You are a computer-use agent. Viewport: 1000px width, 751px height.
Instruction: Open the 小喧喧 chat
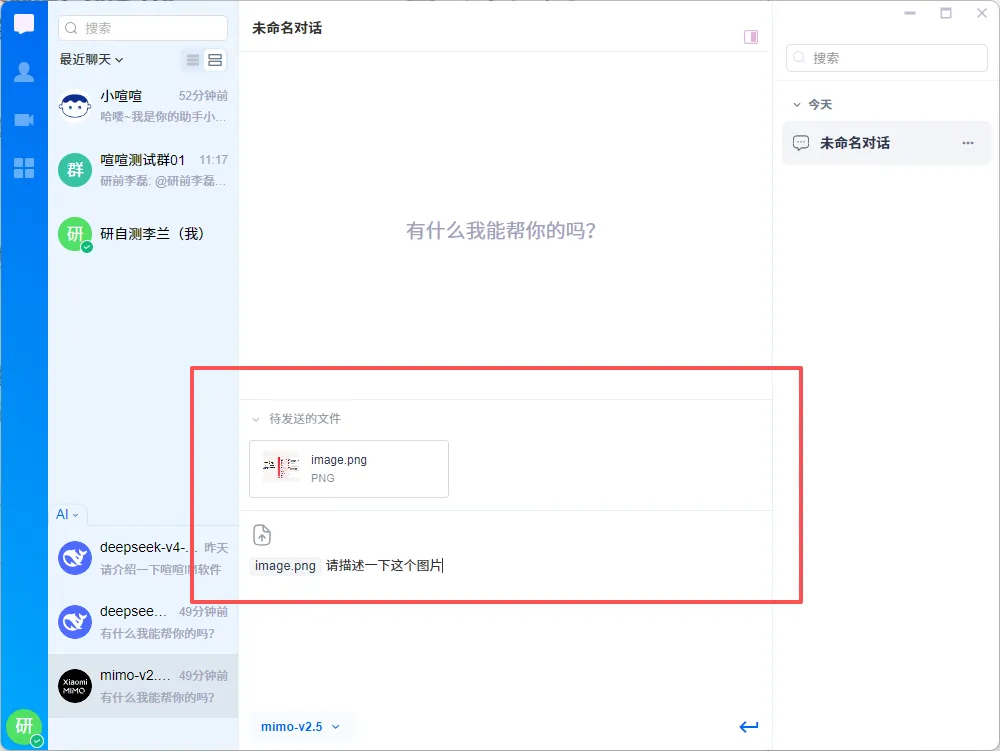(143, 106)
